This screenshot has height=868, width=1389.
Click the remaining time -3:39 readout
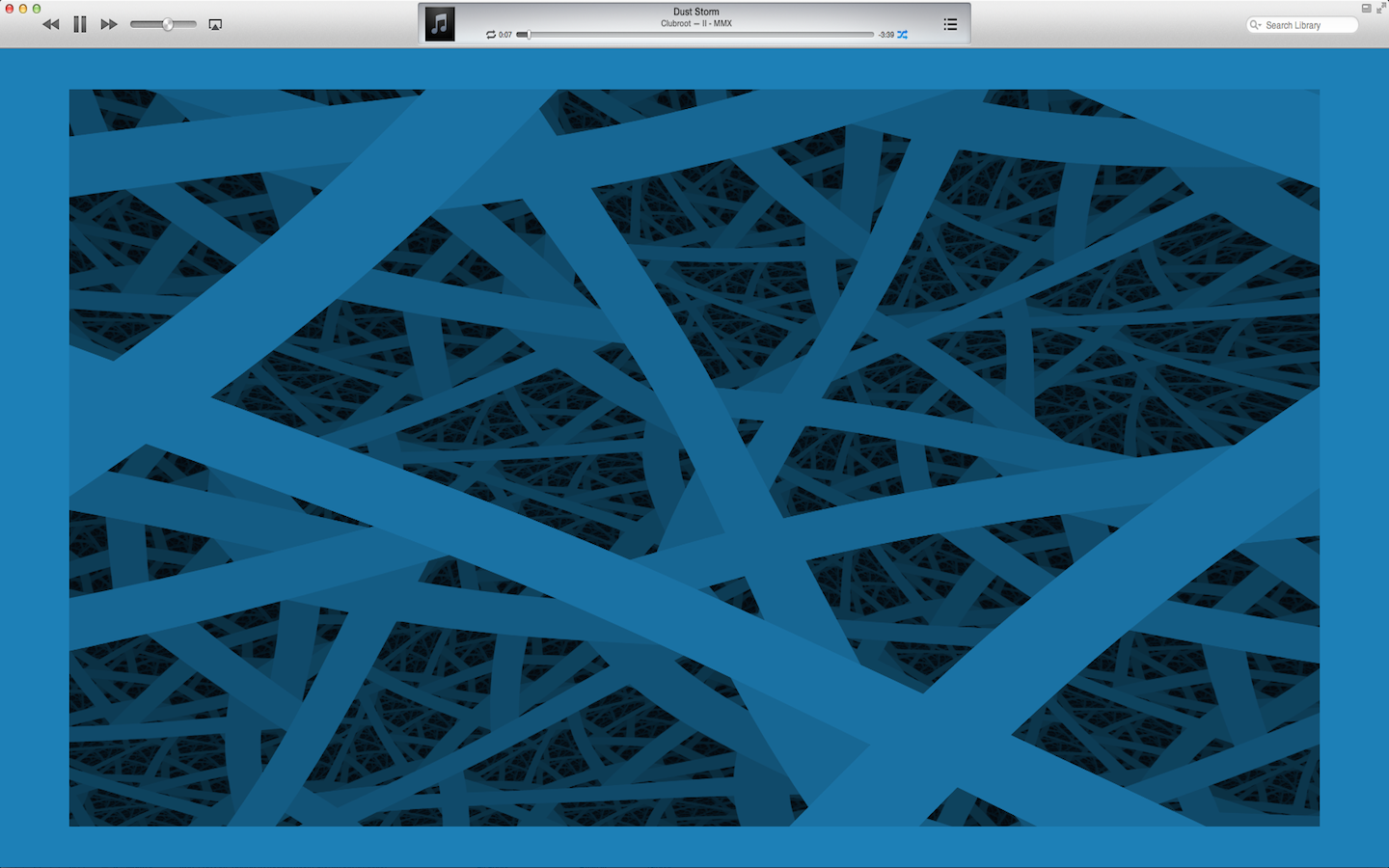(885, 35)
